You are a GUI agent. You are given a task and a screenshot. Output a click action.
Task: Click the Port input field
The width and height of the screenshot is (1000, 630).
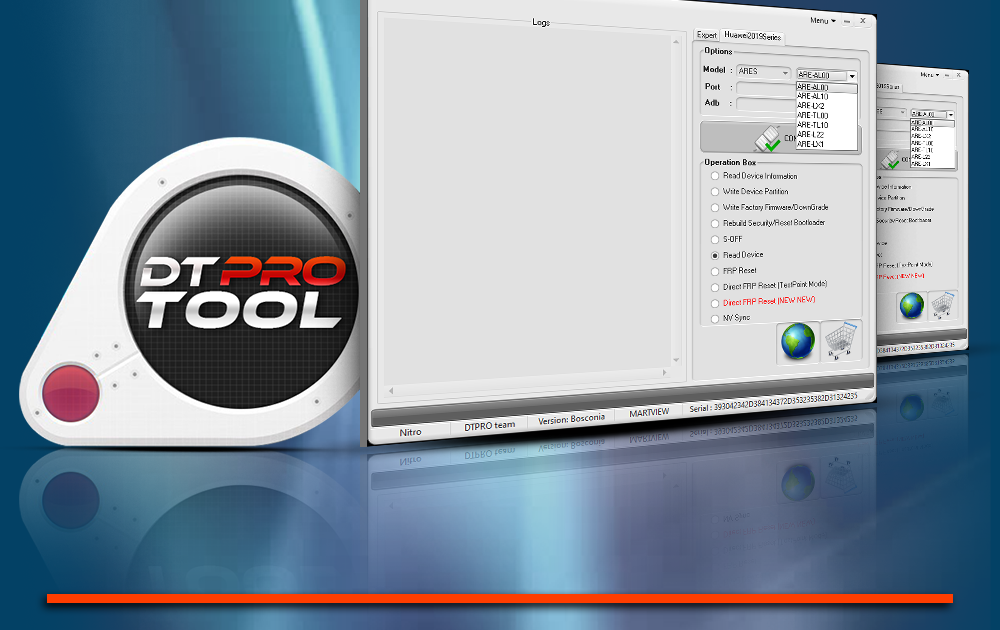tap(766, 88)
